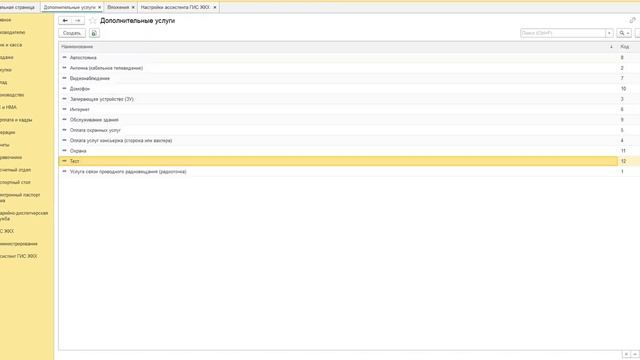Open the Зарплата и кадры sidebar section
Image resolution: width=640 pixels, height=360 pixels.
click(x=16, y=120)
